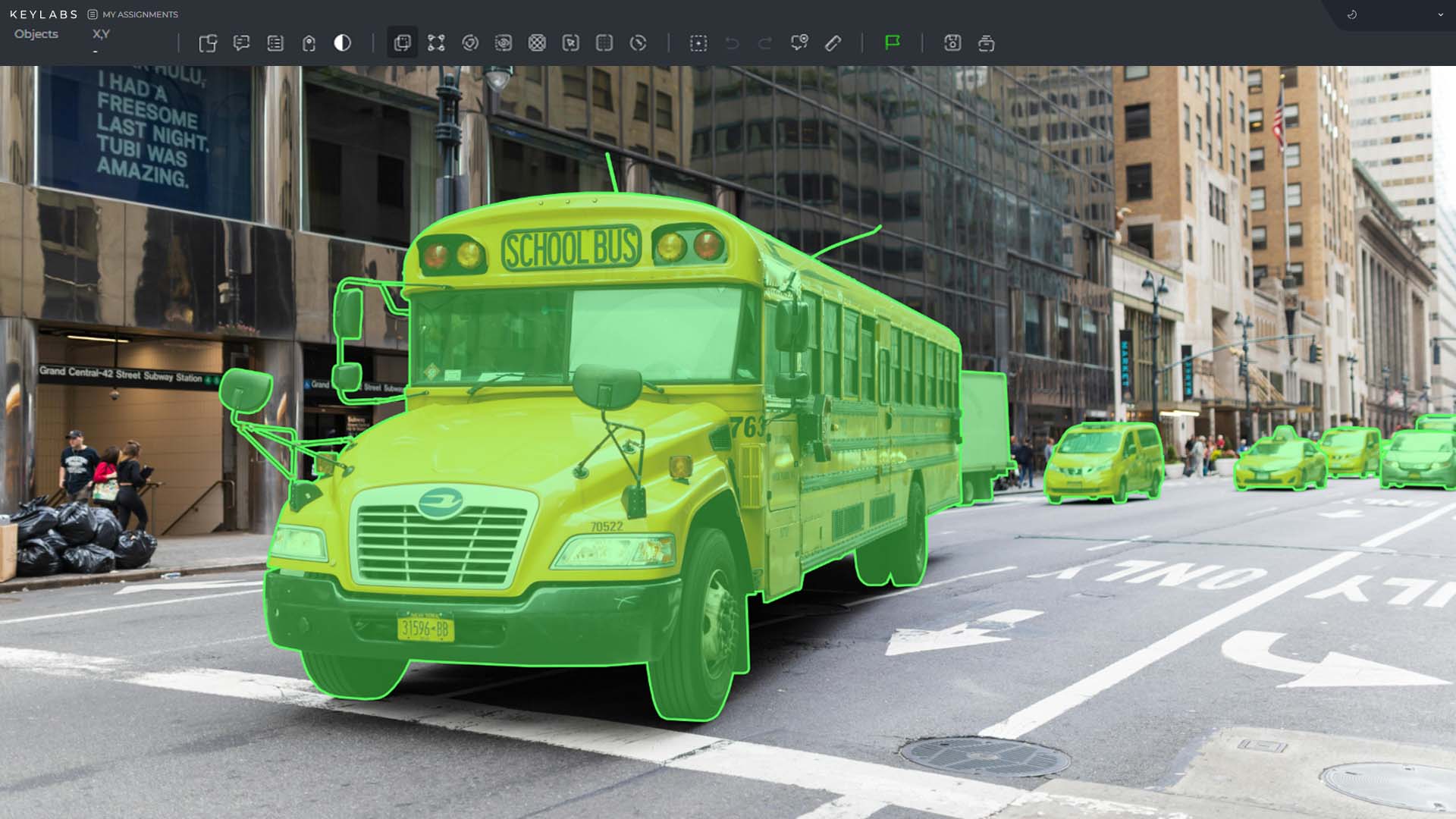Image resolution: width=1456 pixels, height=819 pixels.
Task: Undo the last annotation action
Action: 730,43
